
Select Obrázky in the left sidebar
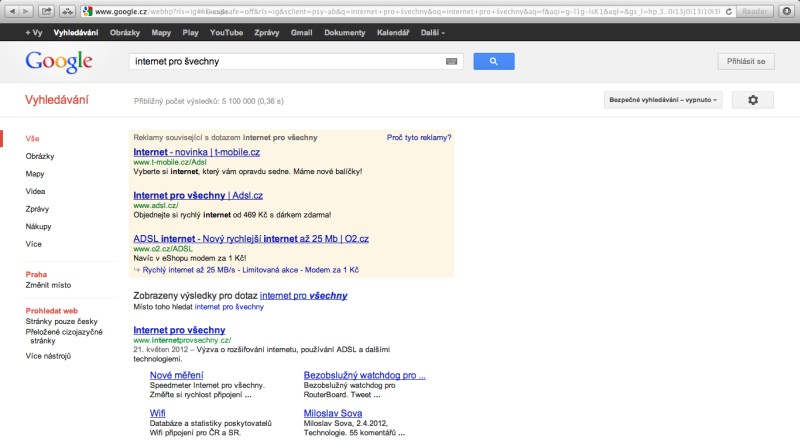click(x=40, y=156)
